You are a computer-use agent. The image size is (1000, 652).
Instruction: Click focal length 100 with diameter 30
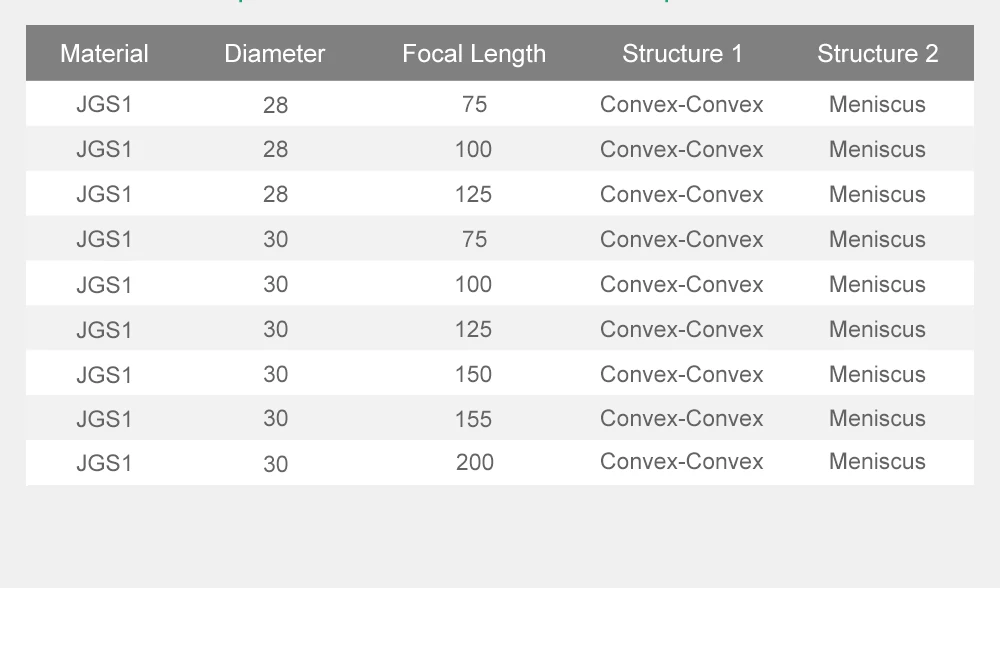[473, 284]
